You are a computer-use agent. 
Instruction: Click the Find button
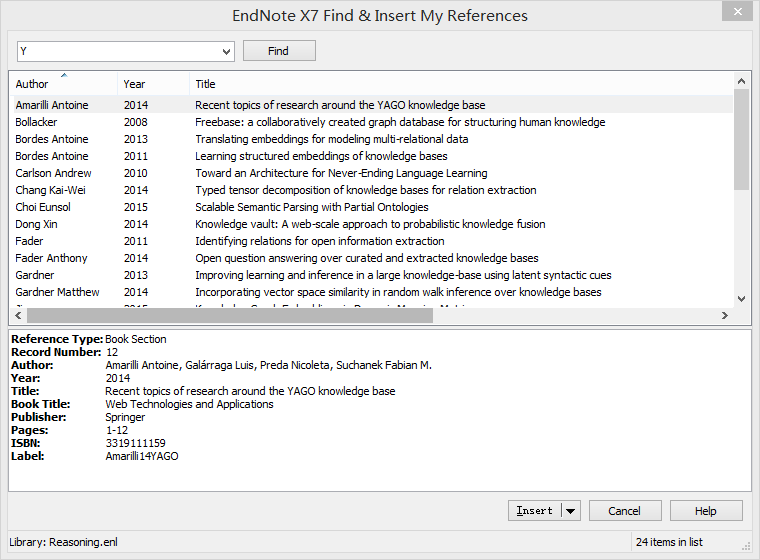point(279,51)
